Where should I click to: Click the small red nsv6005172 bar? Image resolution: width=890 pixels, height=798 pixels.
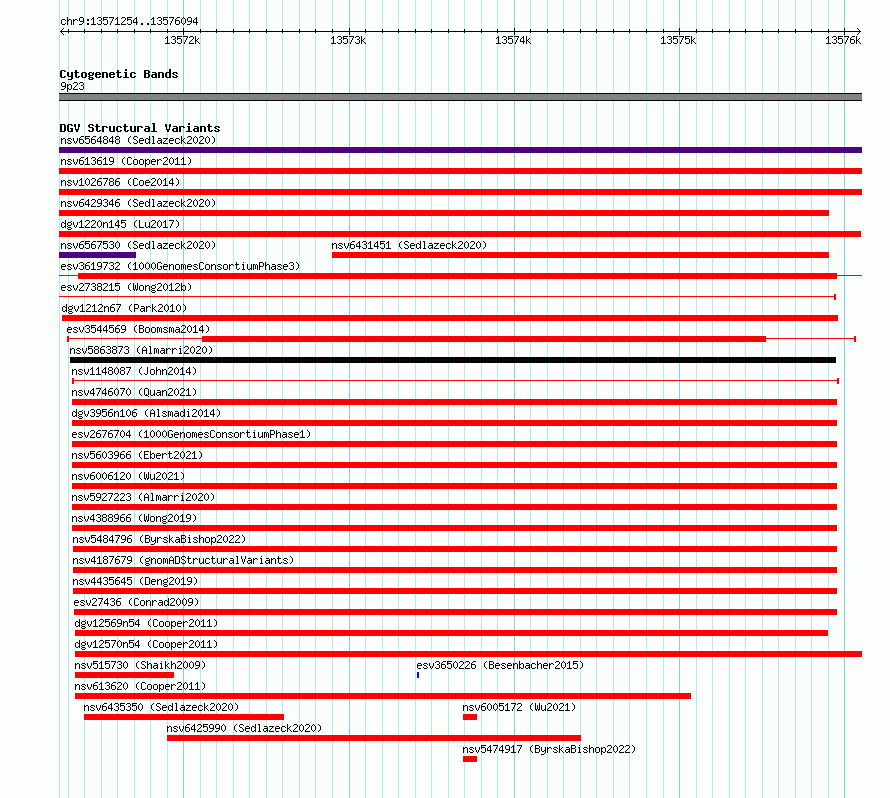(470, 717)
